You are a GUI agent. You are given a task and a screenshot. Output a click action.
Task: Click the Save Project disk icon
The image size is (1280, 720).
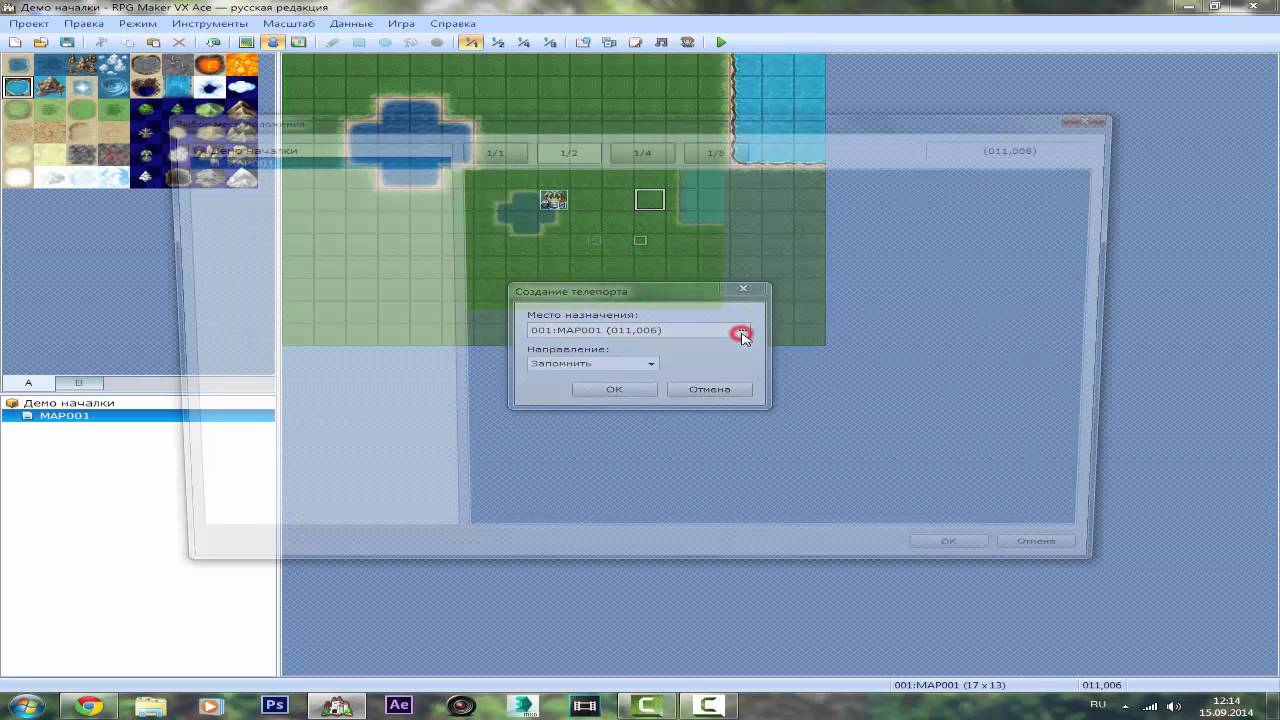point(67,42)
